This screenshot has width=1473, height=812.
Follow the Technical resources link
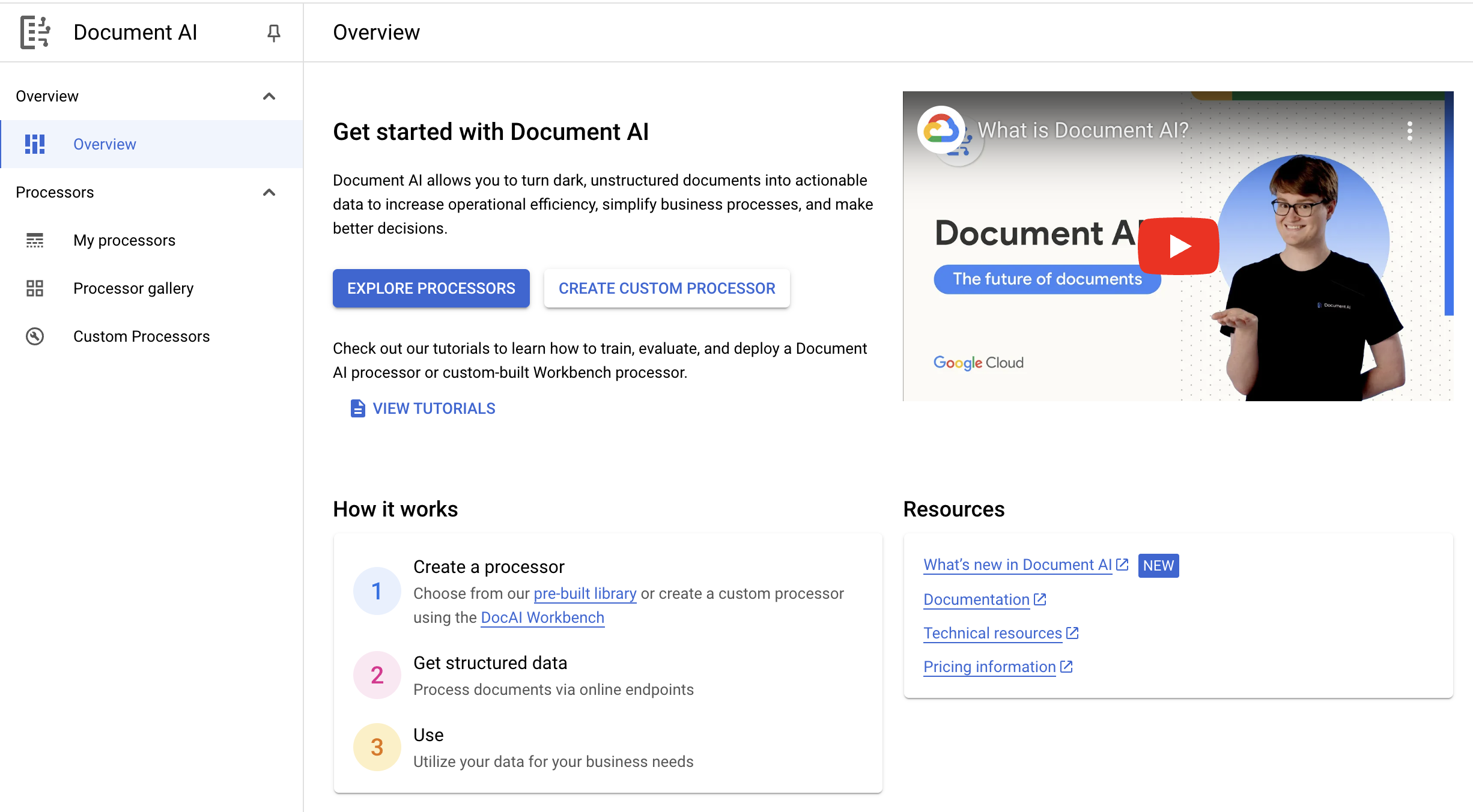992,633
